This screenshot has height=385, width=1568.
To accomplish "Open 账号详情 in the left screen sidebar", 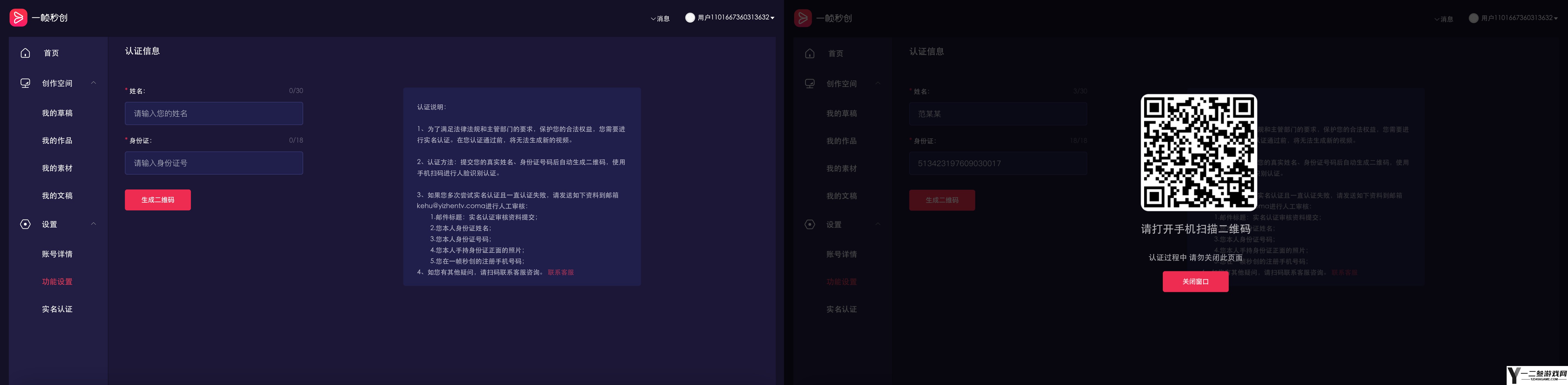I will tap(57, 254).
